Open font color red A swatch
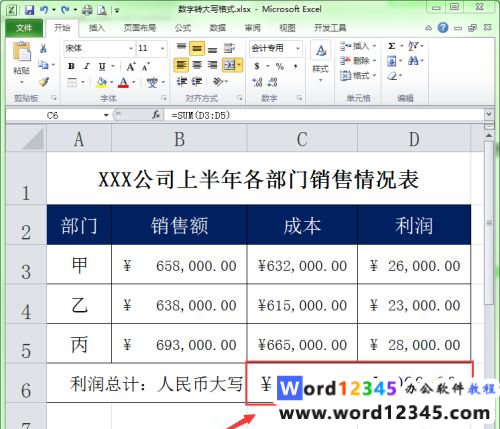500x429 pixels. 124,82
